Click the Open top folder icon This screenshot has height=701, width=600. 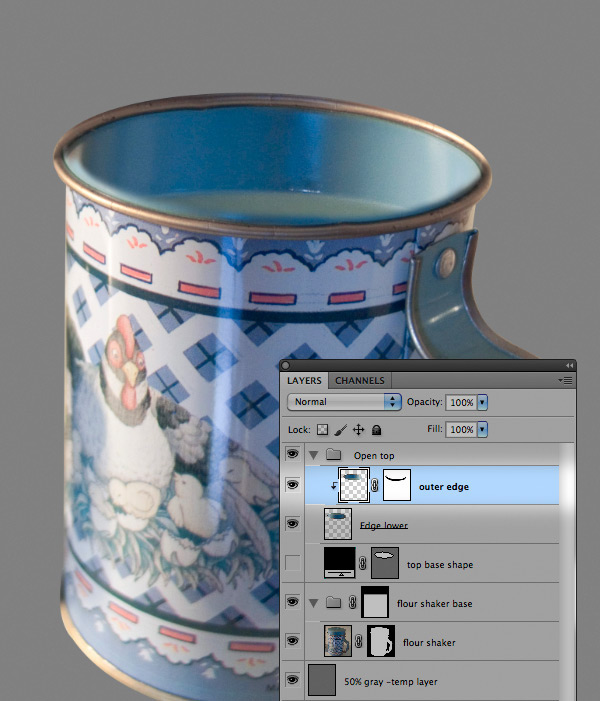coord(333,455)
